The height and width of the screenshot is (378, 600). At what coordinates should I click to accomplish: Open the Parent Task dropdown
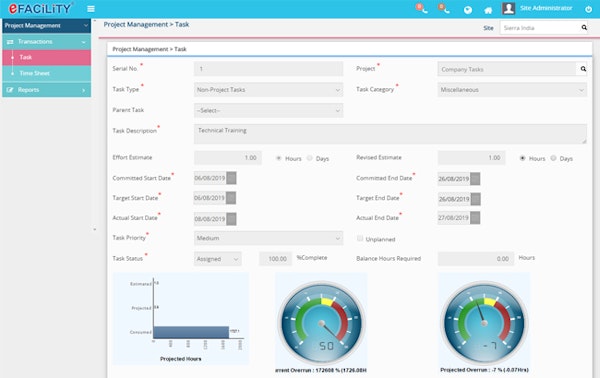[269, 111]
